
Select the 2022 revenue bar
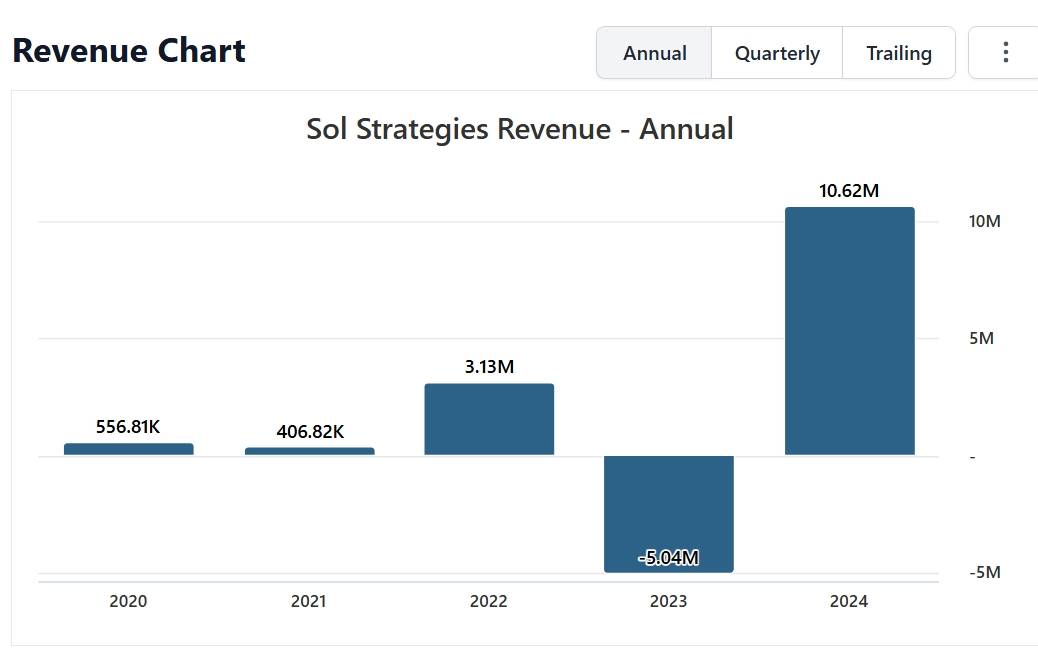tap(489, 419)
